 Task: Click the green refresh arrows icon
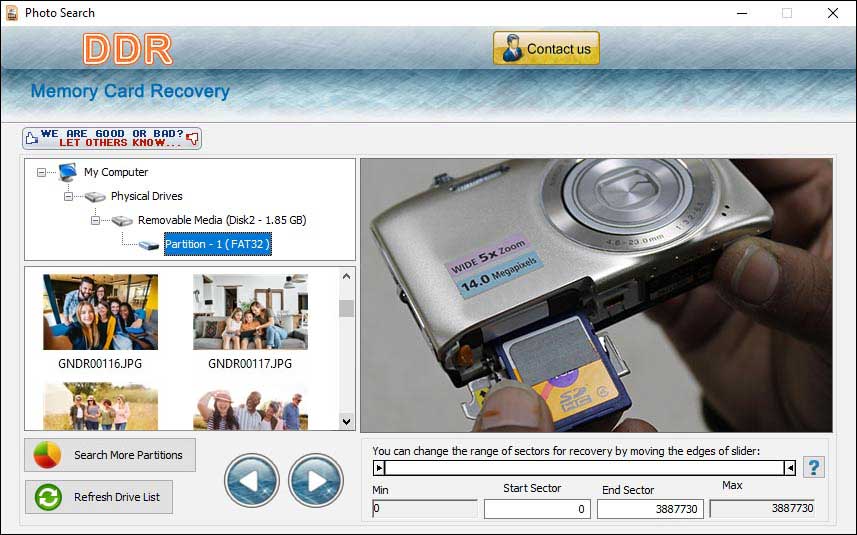[48, 497]
